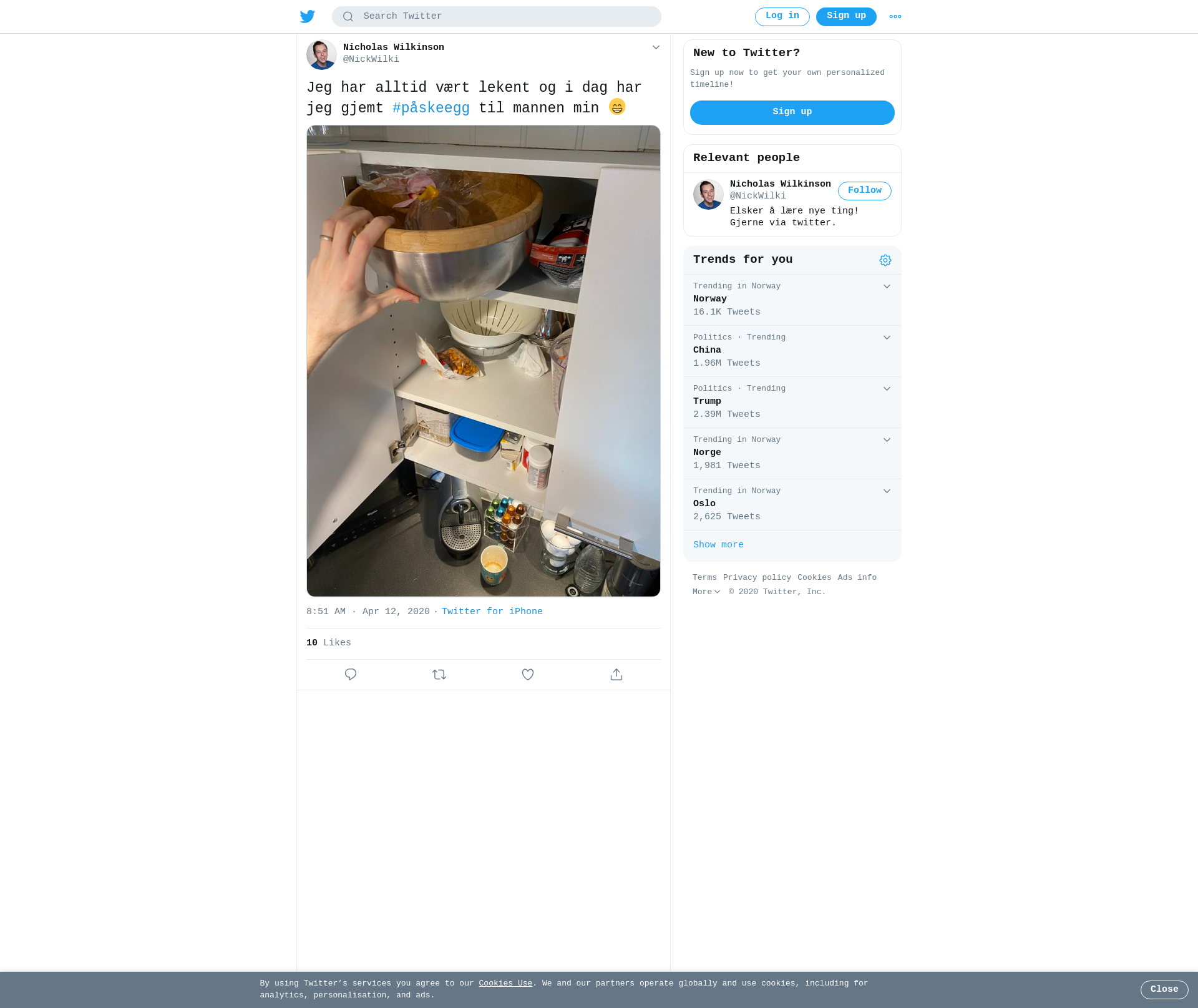Click the Twitter bird logo
1198x1008 pixels.
pyautogui.click(x=308, y=16)
